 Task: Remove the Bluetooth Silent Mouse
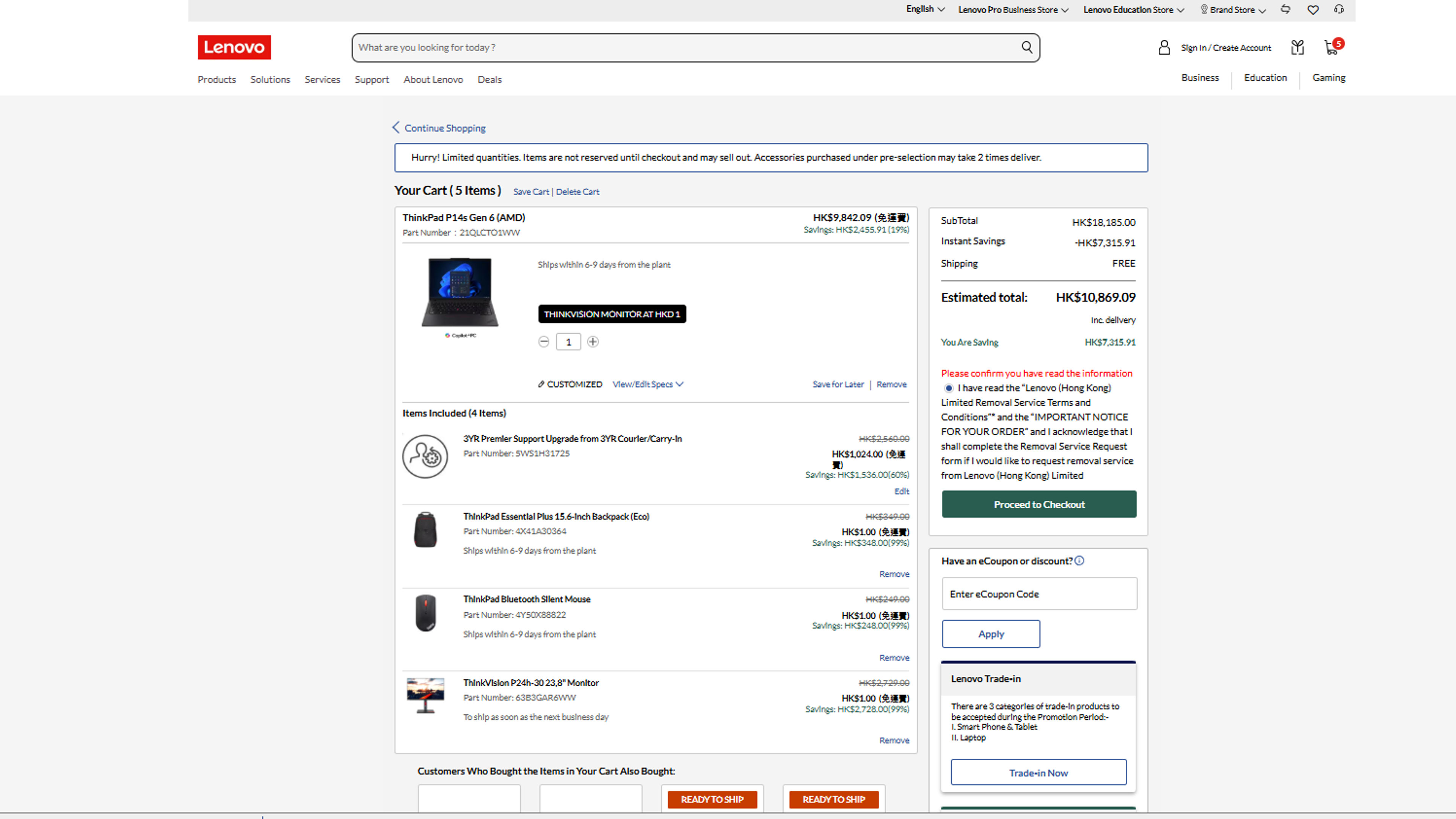[894, 658]
